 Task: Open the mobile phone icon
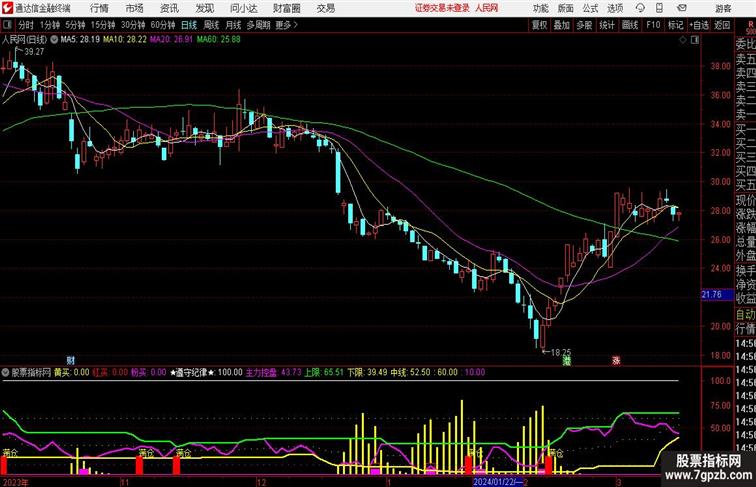660,8
